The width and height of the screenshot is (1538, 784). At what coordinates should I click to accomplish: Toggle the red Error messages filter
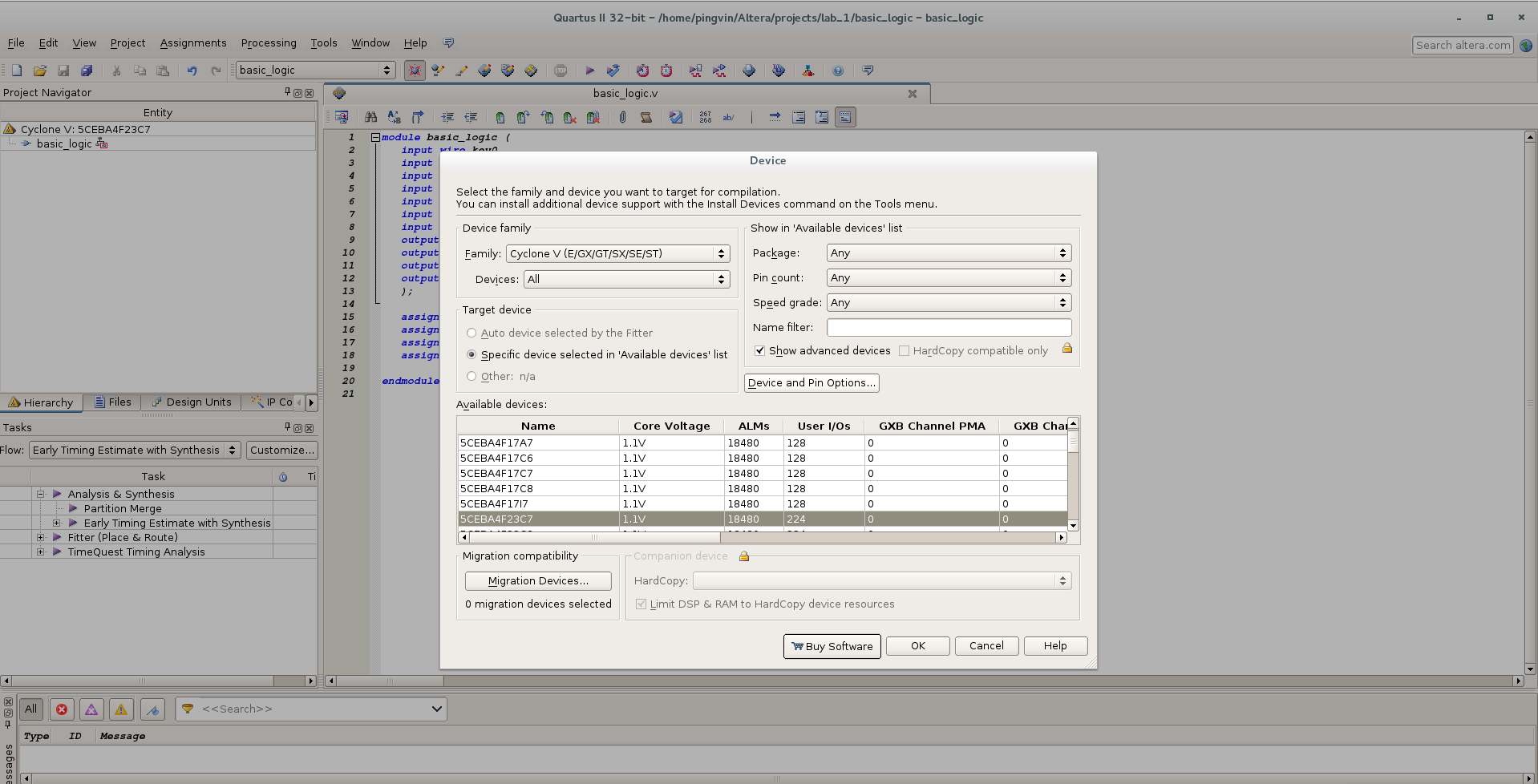(62, 709)
